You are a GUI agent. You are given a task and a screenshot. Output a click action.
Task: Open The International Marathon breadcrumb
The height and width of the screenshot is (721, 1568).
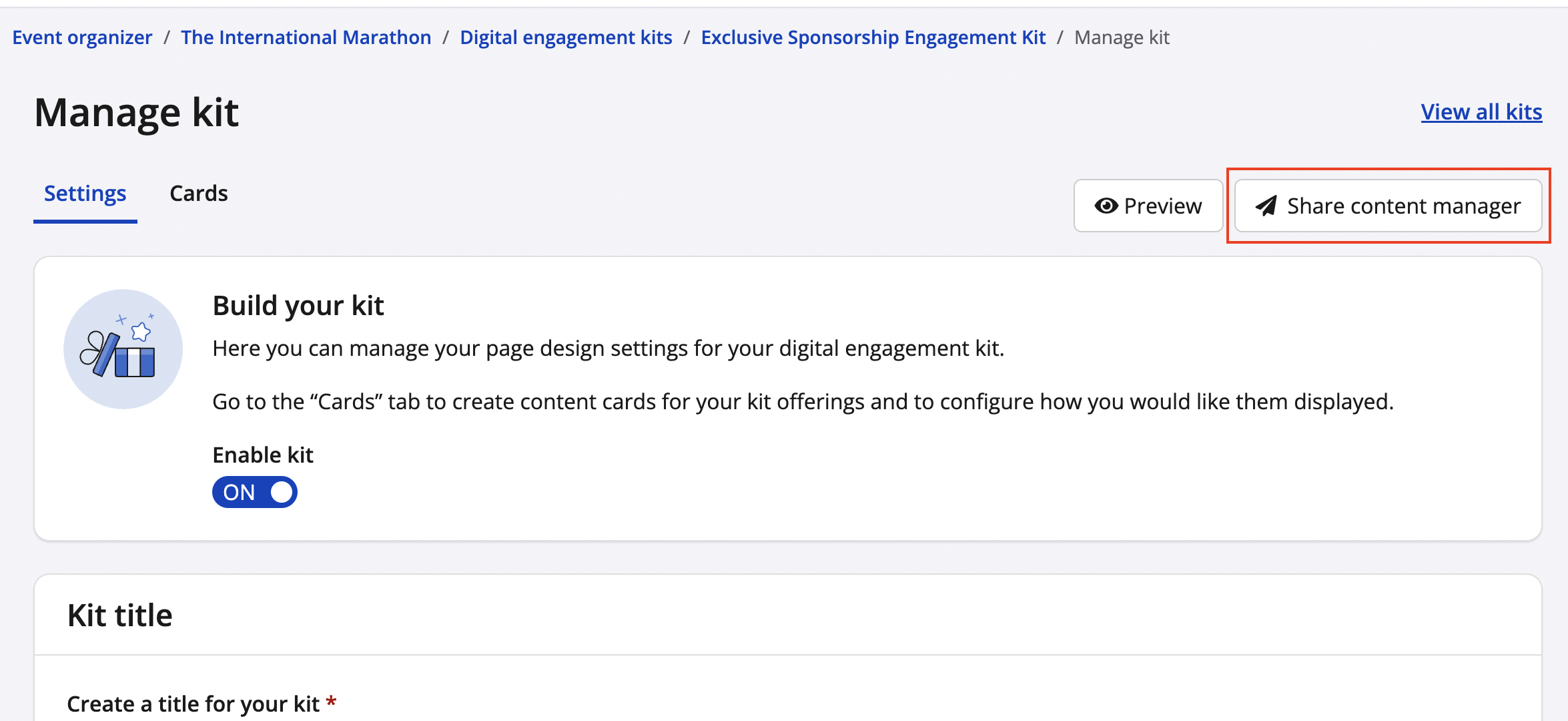306,37
